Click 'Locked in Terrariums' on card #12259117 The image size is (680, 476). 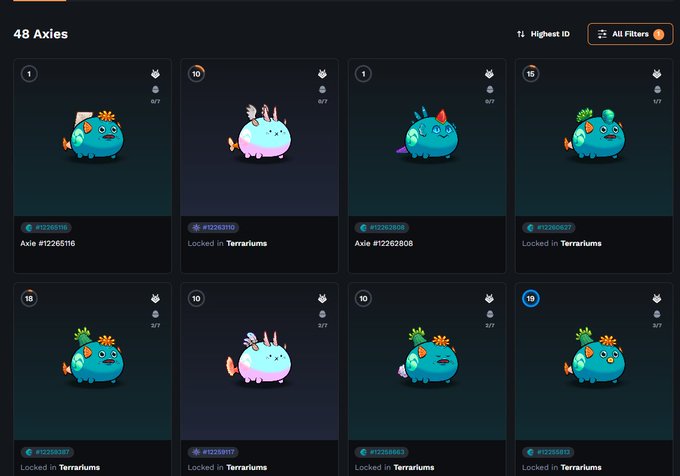(x=227, y=467)
